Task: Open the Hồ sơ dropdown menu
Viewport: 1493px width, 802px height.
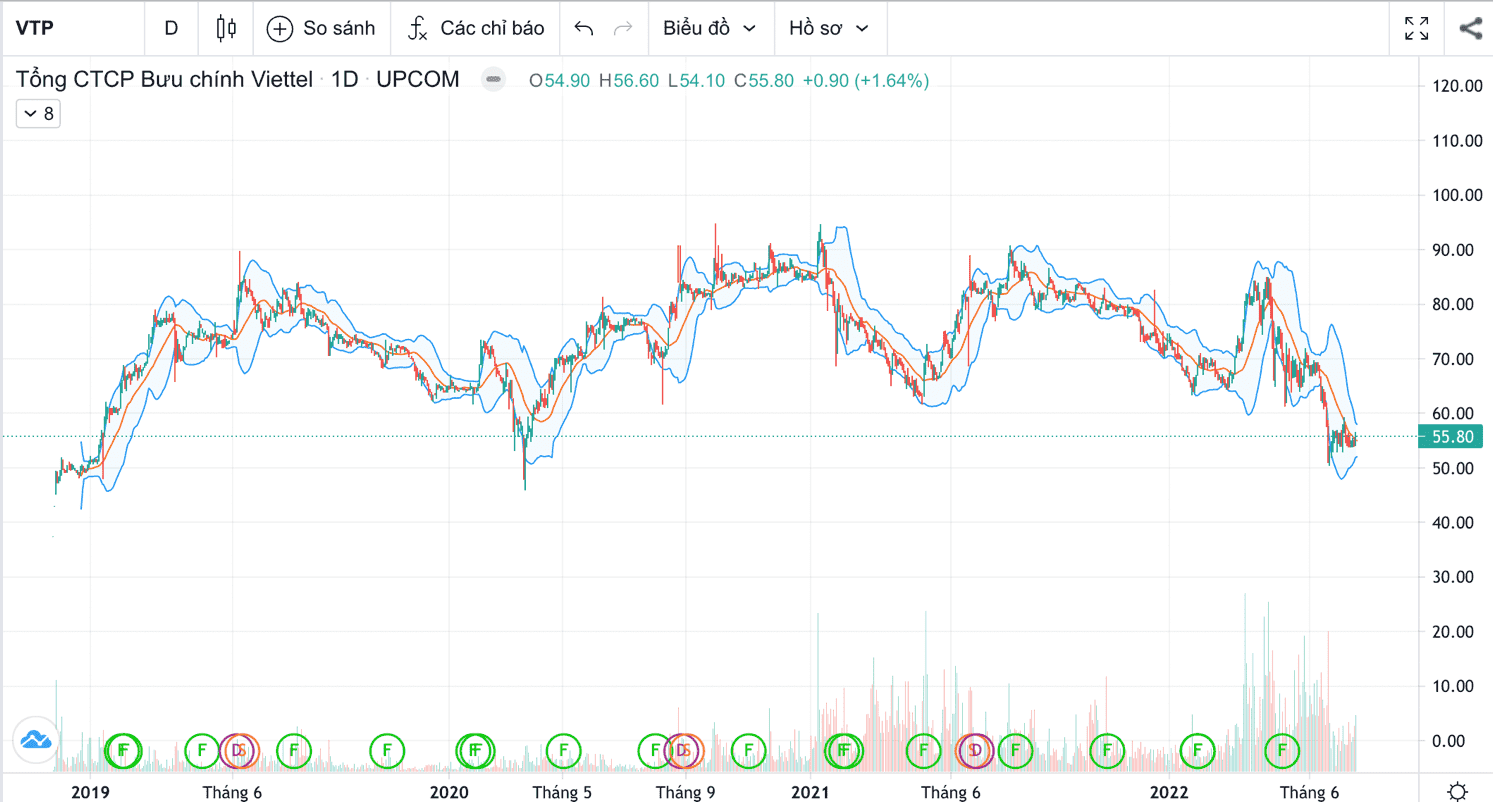Action: [829, 28]
